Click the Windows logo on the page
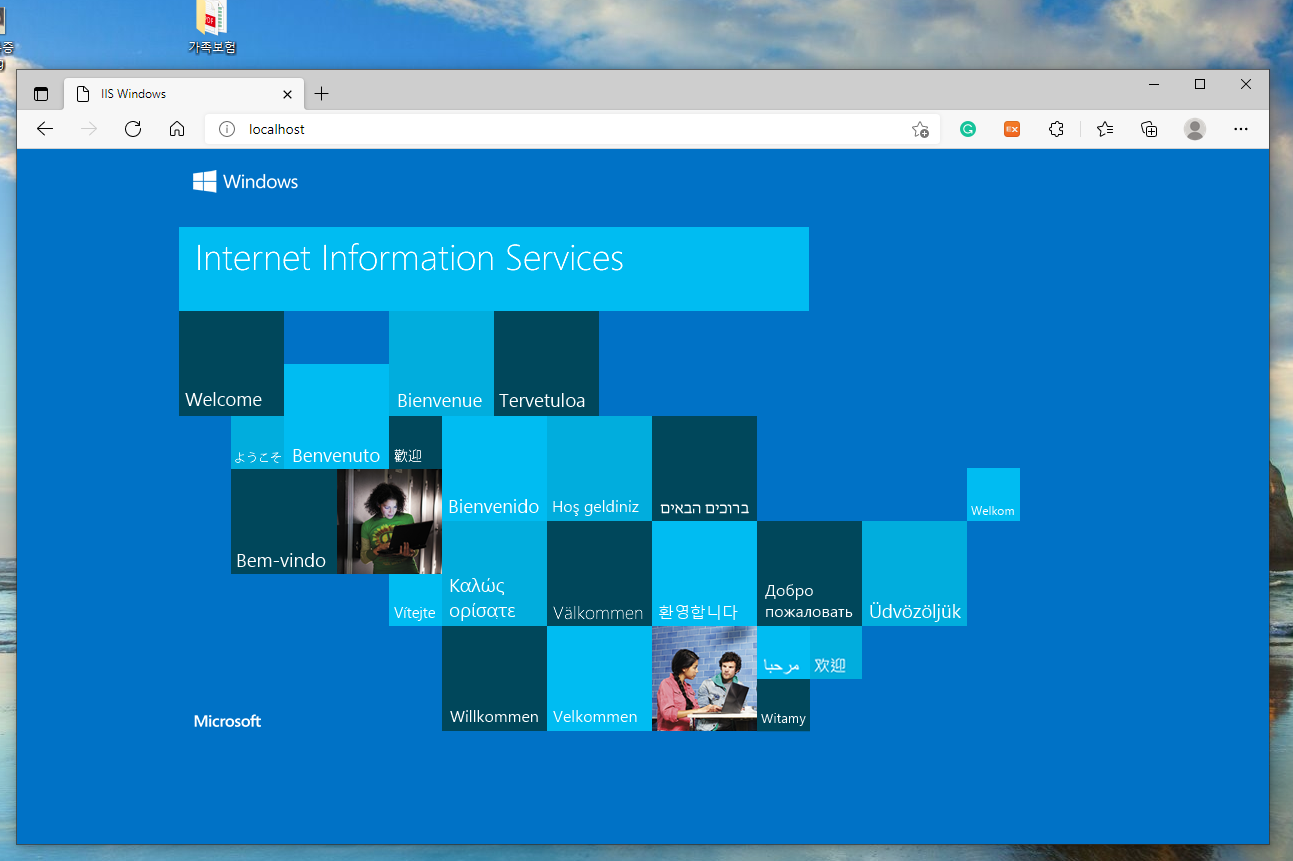Viewport: 1293px width, 861px height. point(246,181)
